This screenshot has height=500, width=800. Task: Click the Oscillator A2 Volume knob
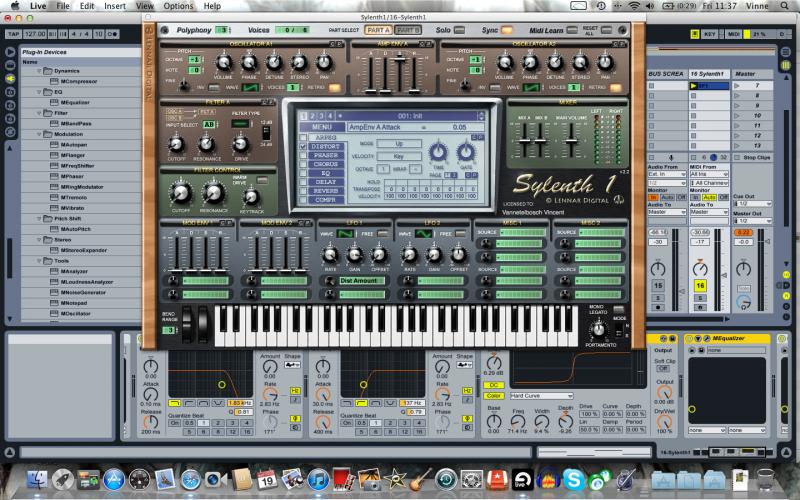[x=505, y=62]
